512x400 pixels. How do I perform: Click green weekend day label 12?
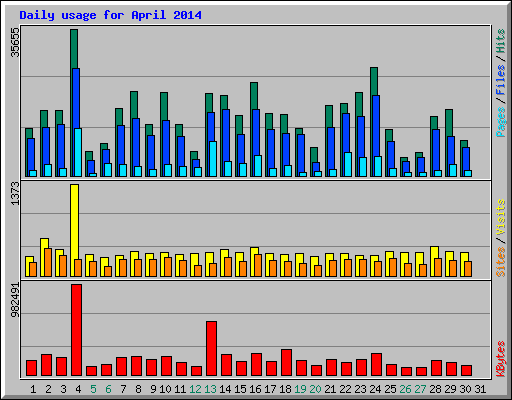pos(195,389)
